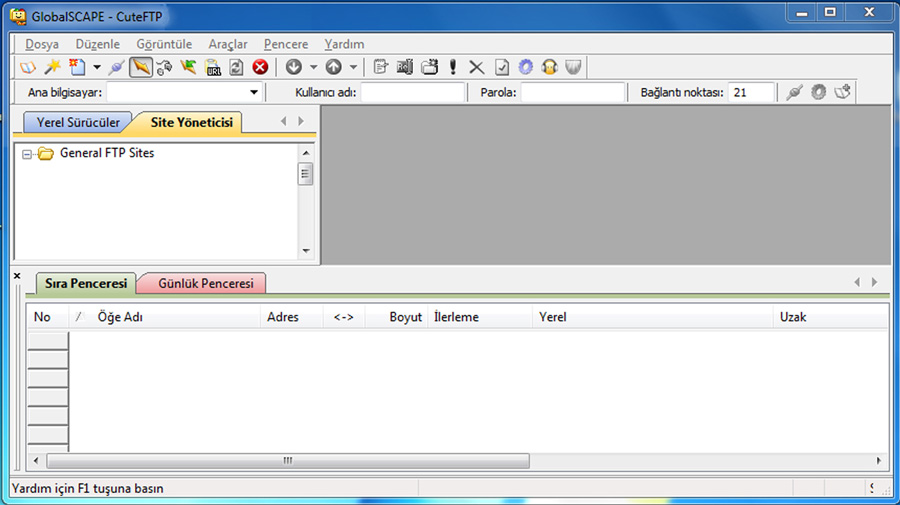Click the headset support icon
The width and height of the screenshot is (900, 505).
tap(549, 67)
